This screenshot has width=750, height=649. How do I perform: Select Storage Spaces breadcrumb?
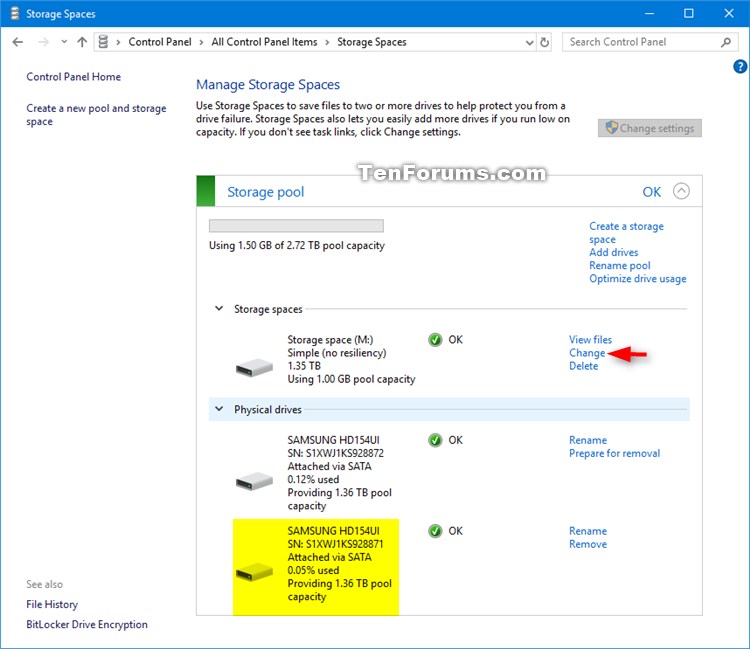[x=372, y=42]
